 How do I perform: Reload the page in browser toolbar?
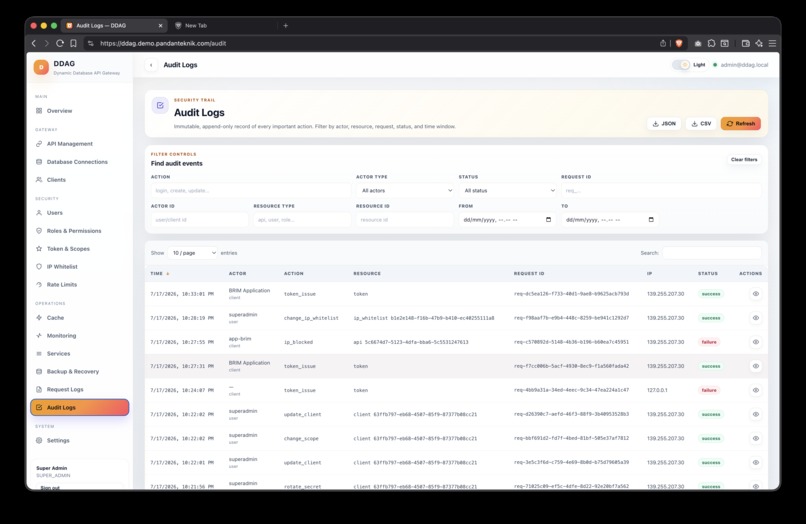pos(60,44)
